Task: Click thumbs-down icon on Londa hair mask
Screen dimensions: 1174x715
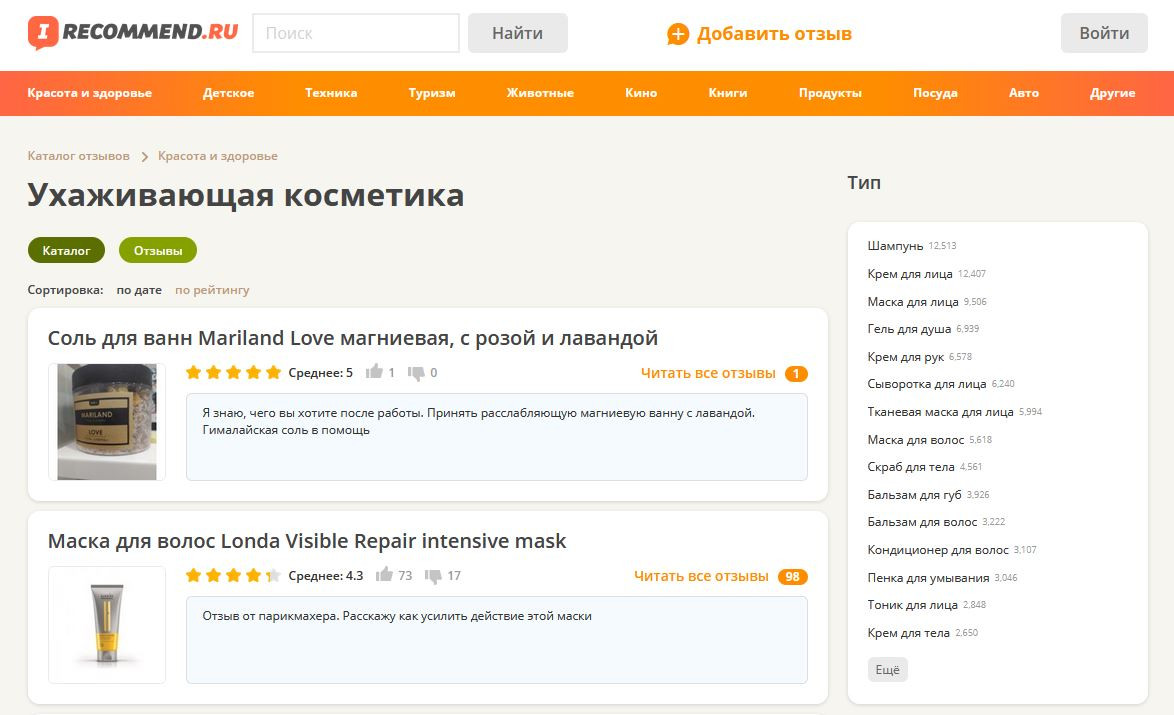Action: tap(433, 576)
